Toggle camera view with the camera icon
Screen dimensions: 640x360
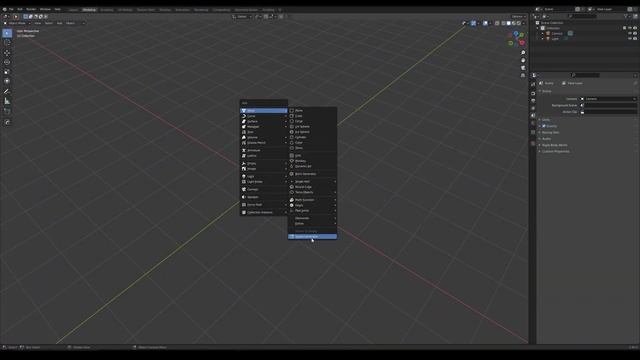click(x=523, y=68)
